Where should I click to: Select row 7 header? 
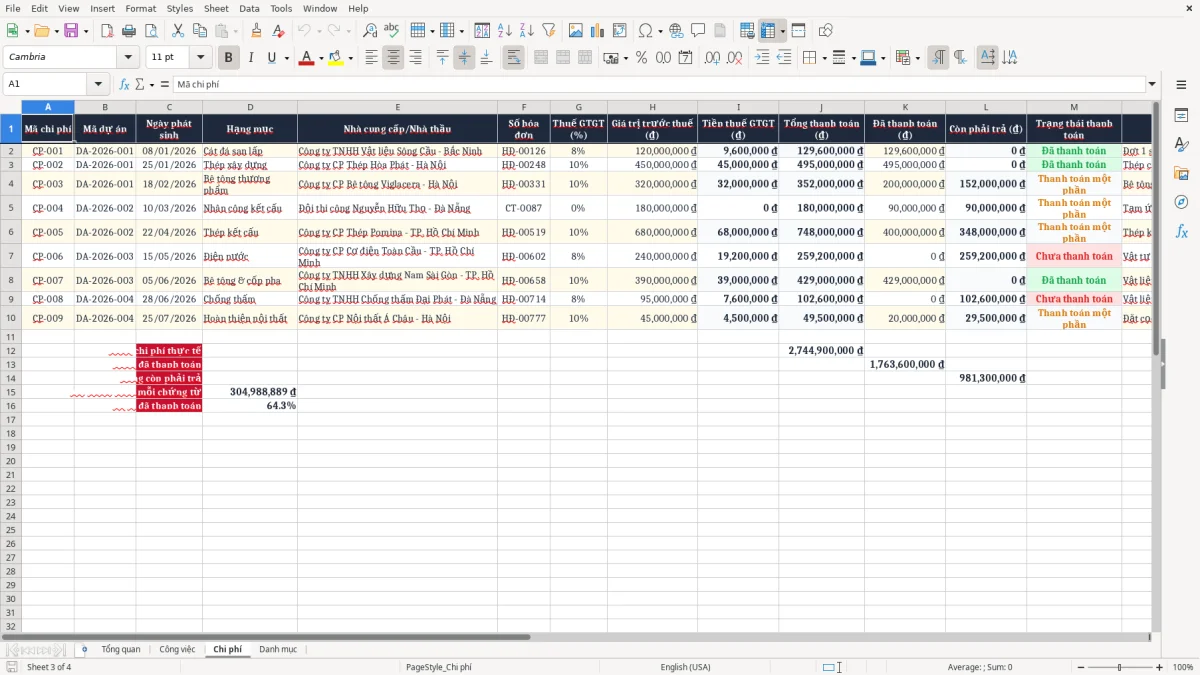tap(10, 256)
